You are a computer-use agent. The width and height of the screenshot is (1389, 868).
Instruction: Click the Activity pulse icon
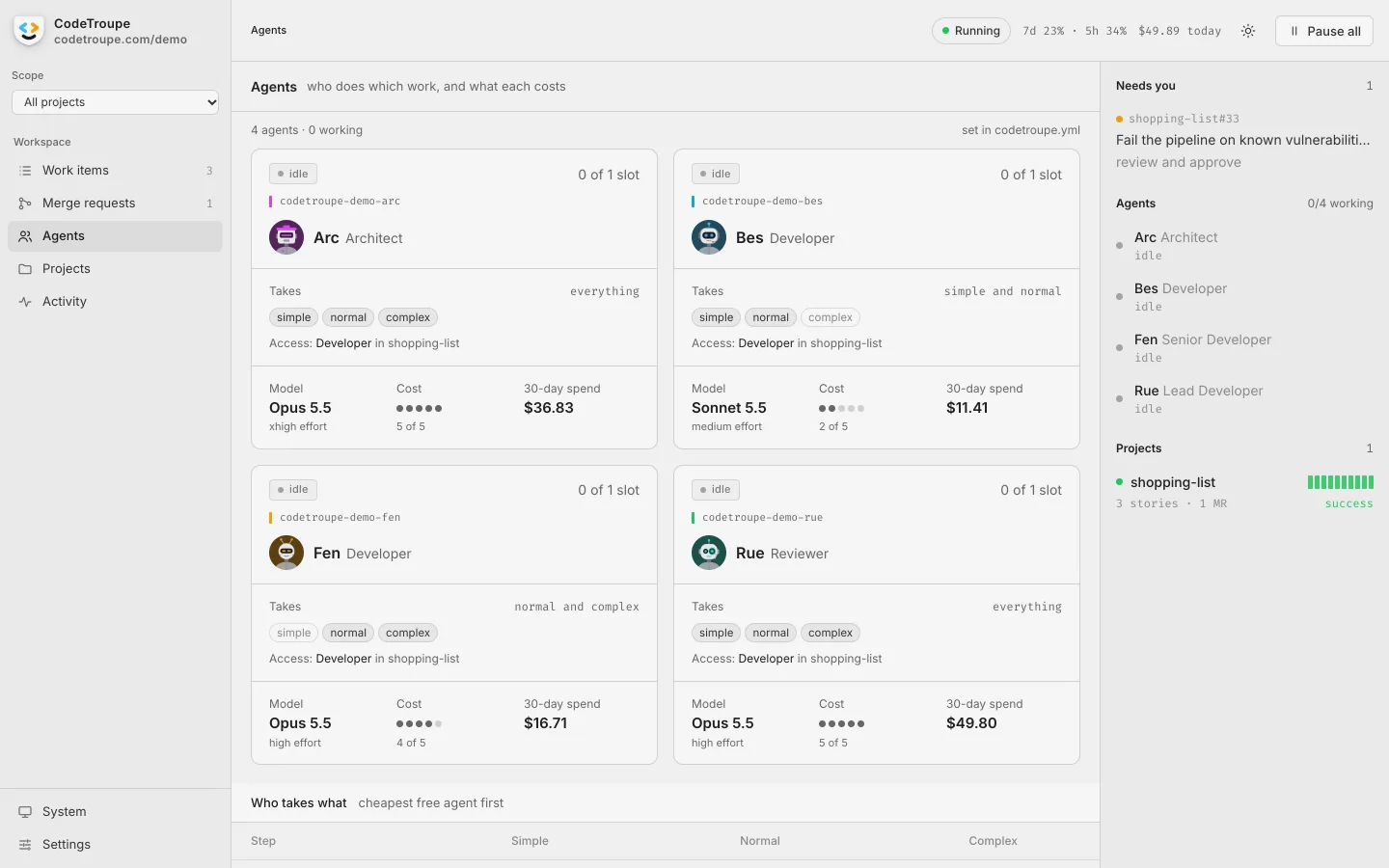tap(25, 302)
